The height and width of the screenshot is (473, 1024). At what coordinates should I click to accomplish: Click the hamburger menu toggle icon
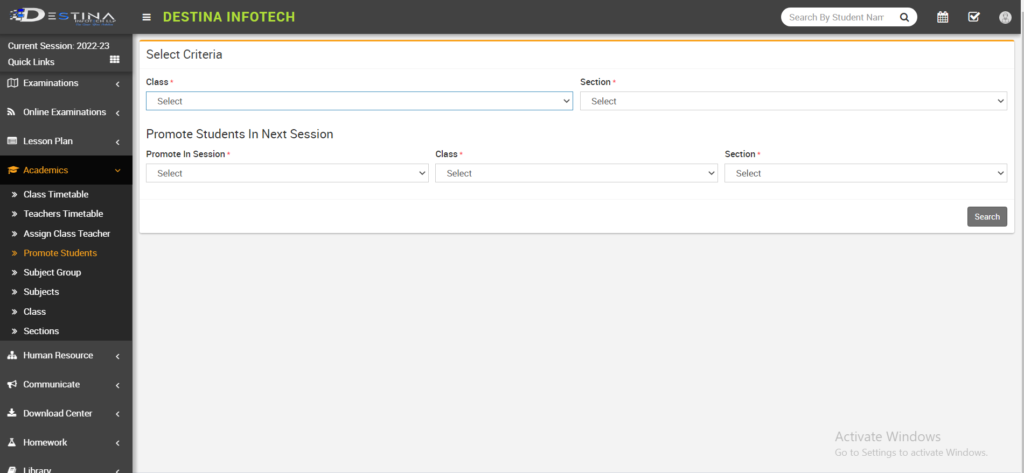[147, 17]
